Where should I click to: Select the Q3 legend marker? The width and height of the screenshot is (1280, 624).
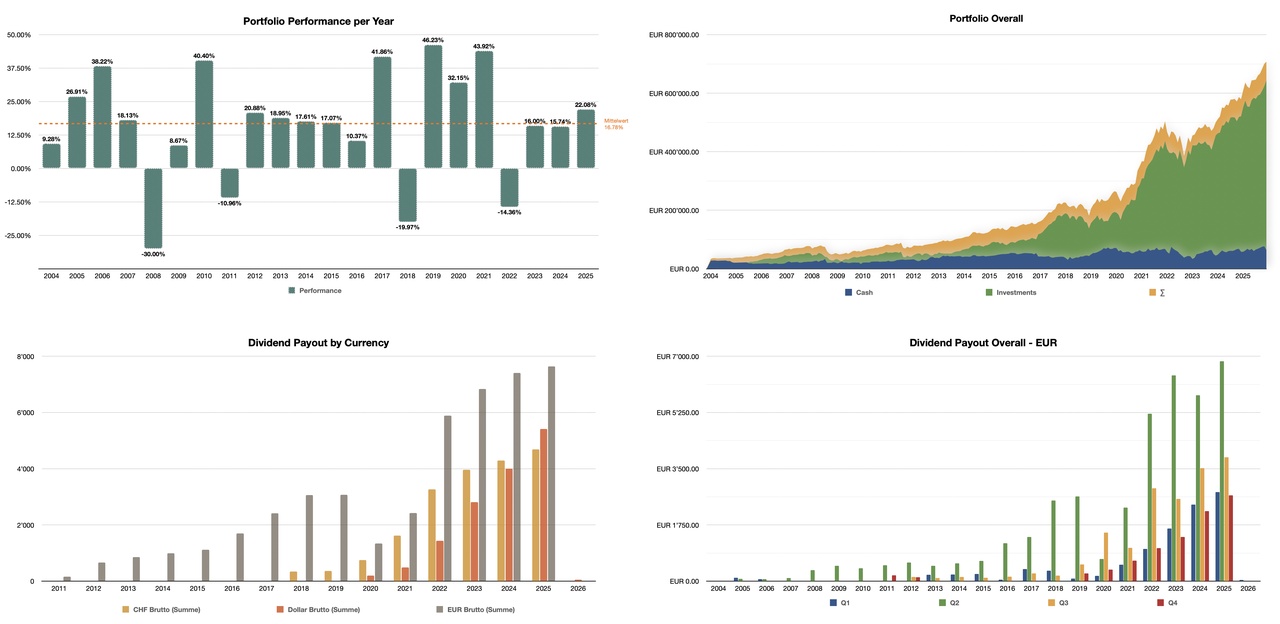[x=1049, y=603]
